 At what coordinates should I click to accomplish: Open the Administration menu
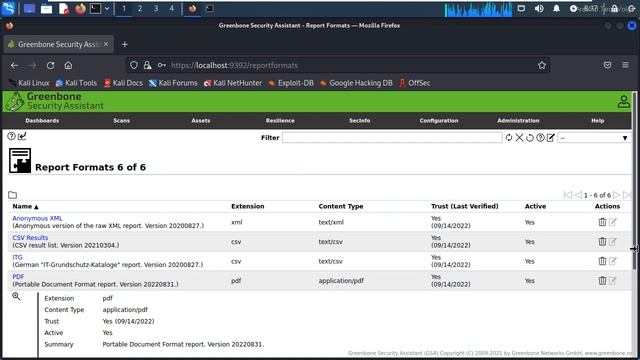(x=518, y=120)
